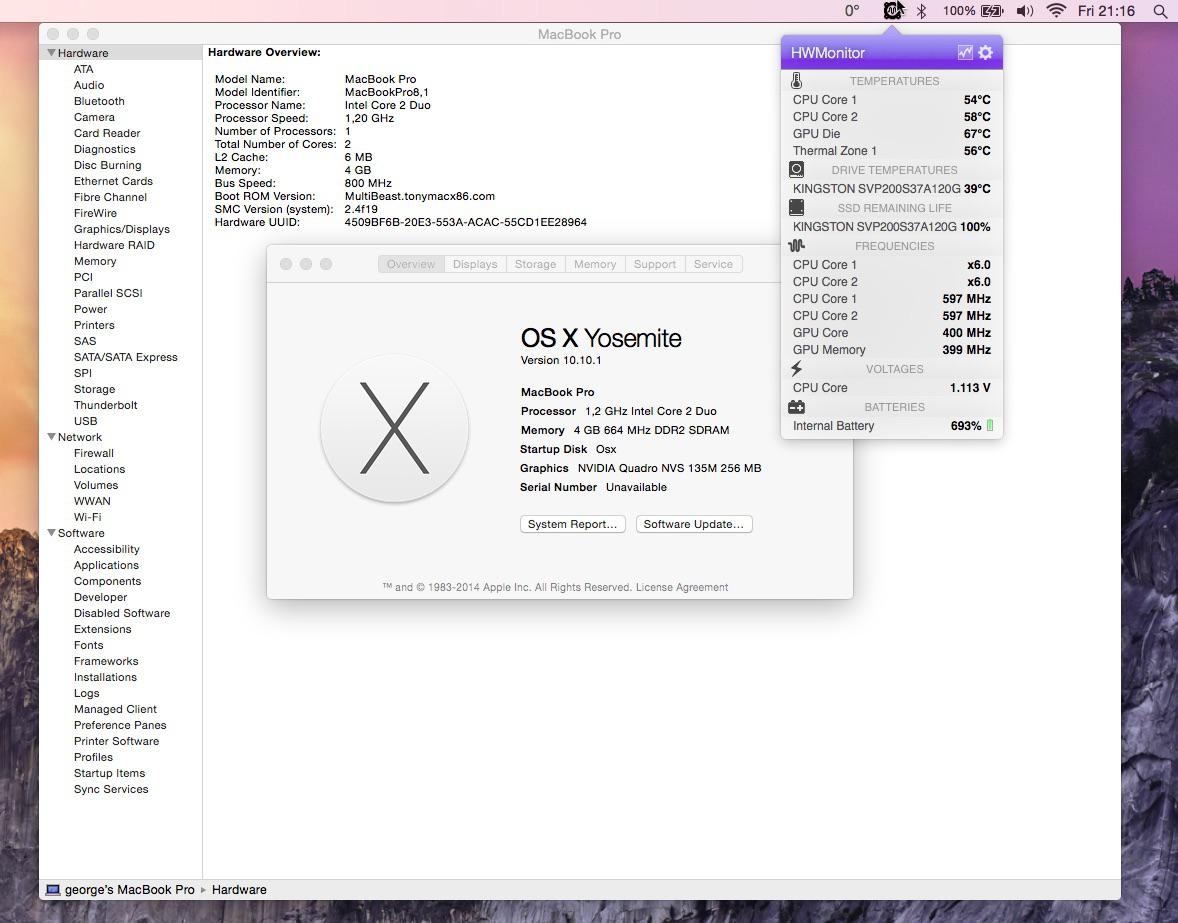Open Spotlight search magnifier icon

click(1160, 11)
